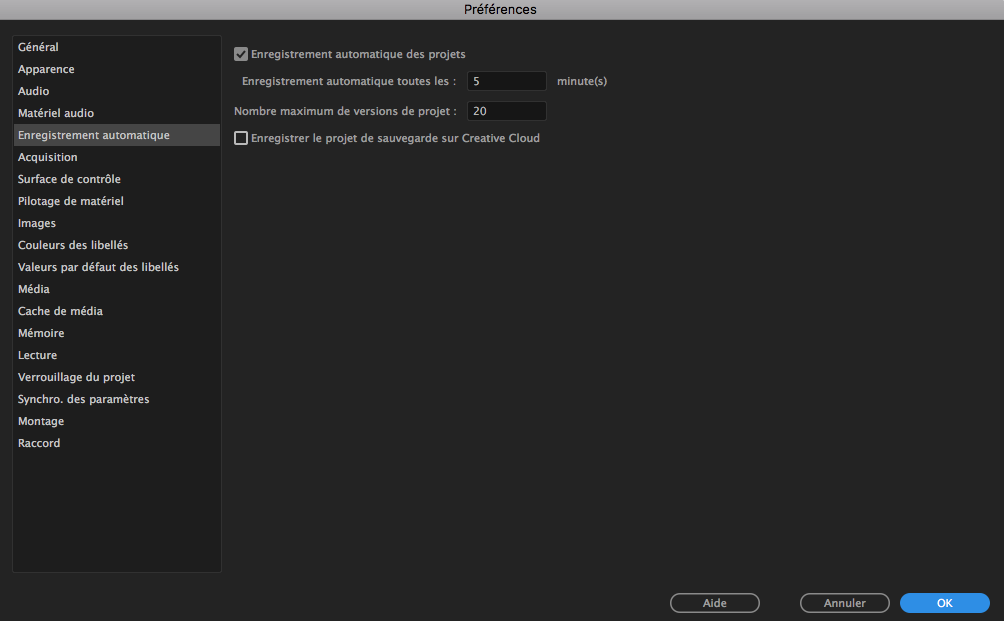Open the Montage preferences

(x=117, y=421)
